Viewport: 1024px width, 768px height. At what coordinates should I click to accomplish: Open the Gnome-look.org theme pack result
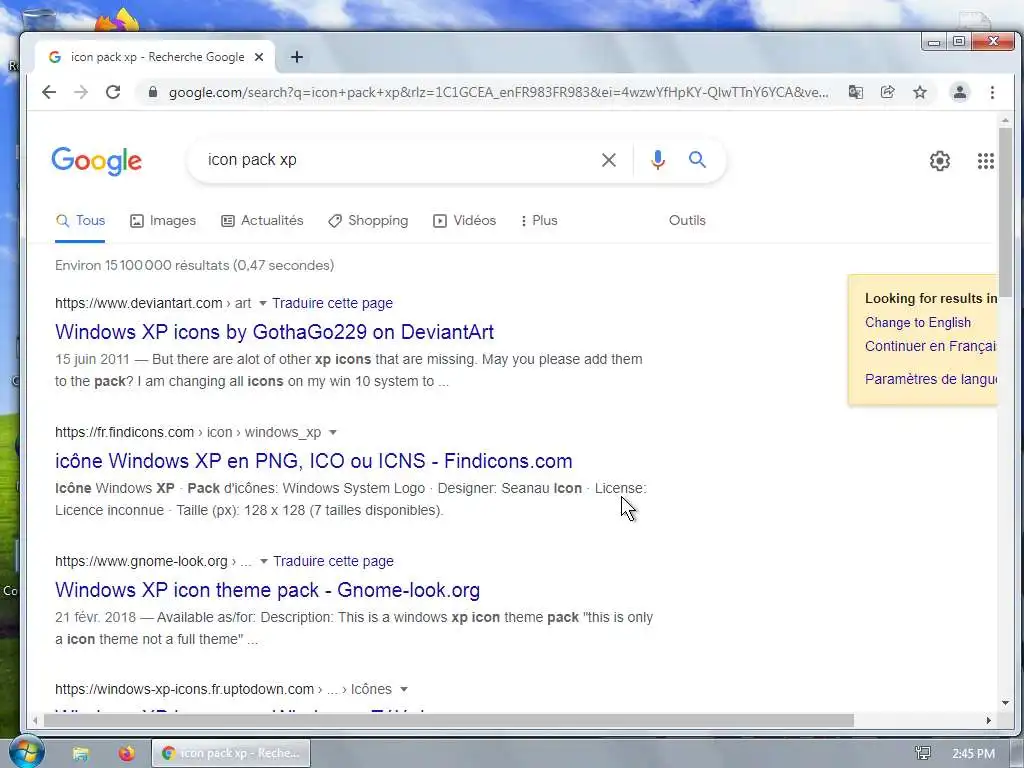(267, 590)
